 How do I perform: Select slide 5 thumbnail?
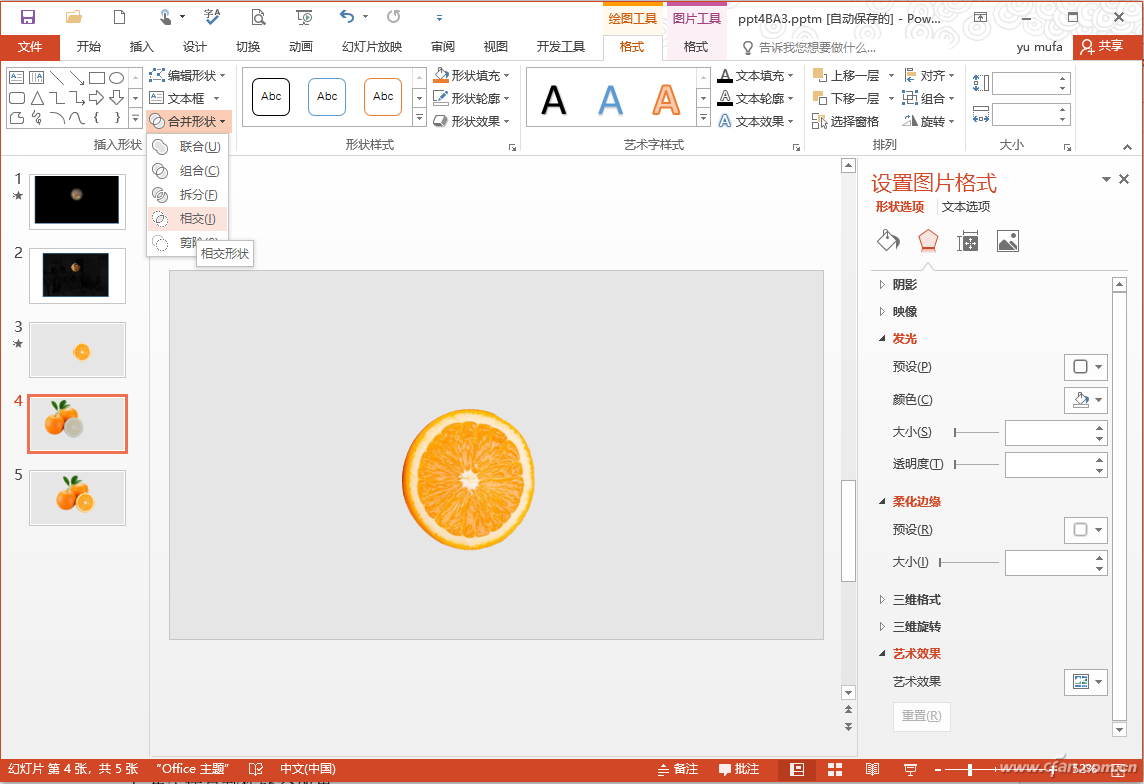tap(77, 497)
